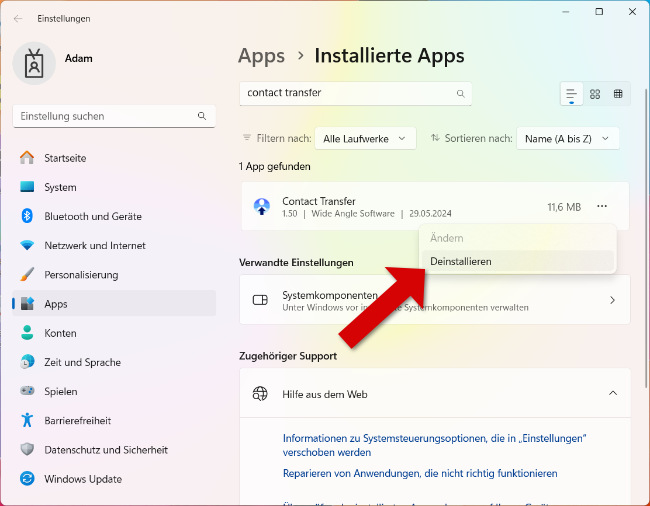Click the Barrierefreiheit figure icon
Viewport: 650px width, 506px height.
27,420
